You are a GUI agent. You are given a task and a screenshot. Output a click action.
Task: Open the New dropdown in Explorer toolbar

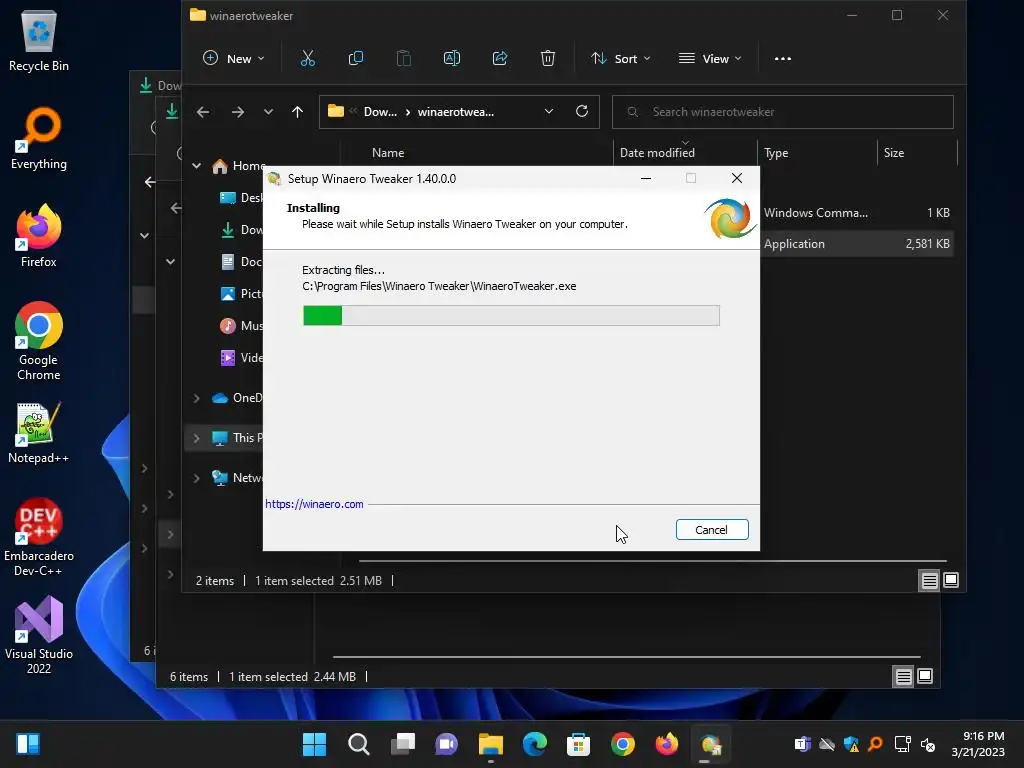(234, 59)
